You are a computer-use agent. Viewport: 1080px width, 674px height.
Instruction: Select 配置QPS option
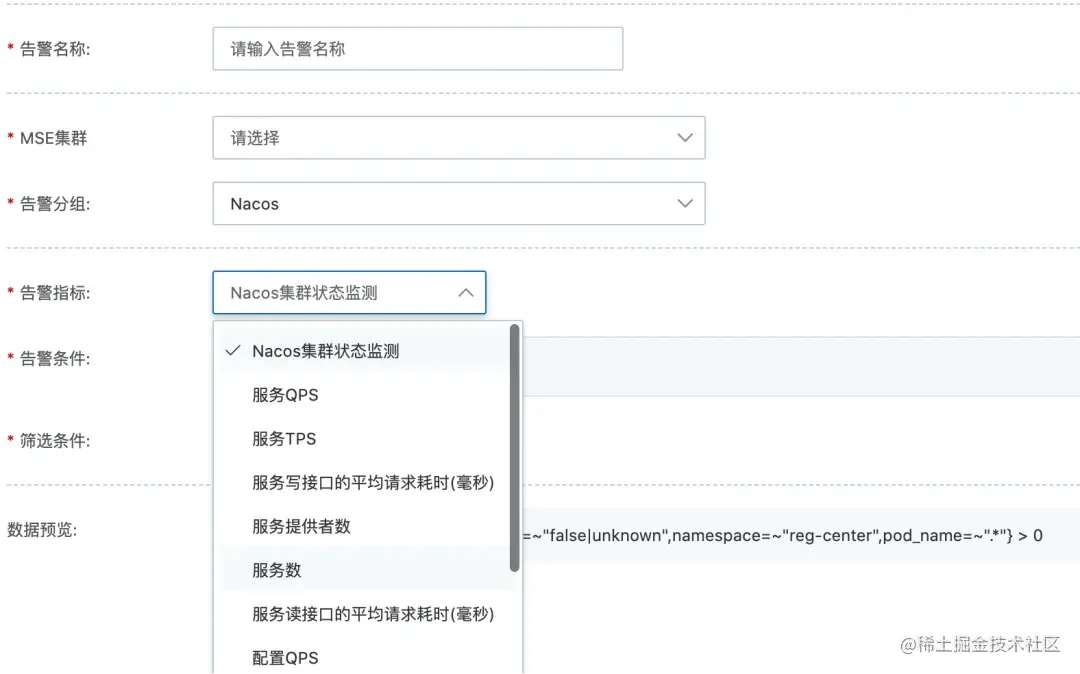[365, 658]
